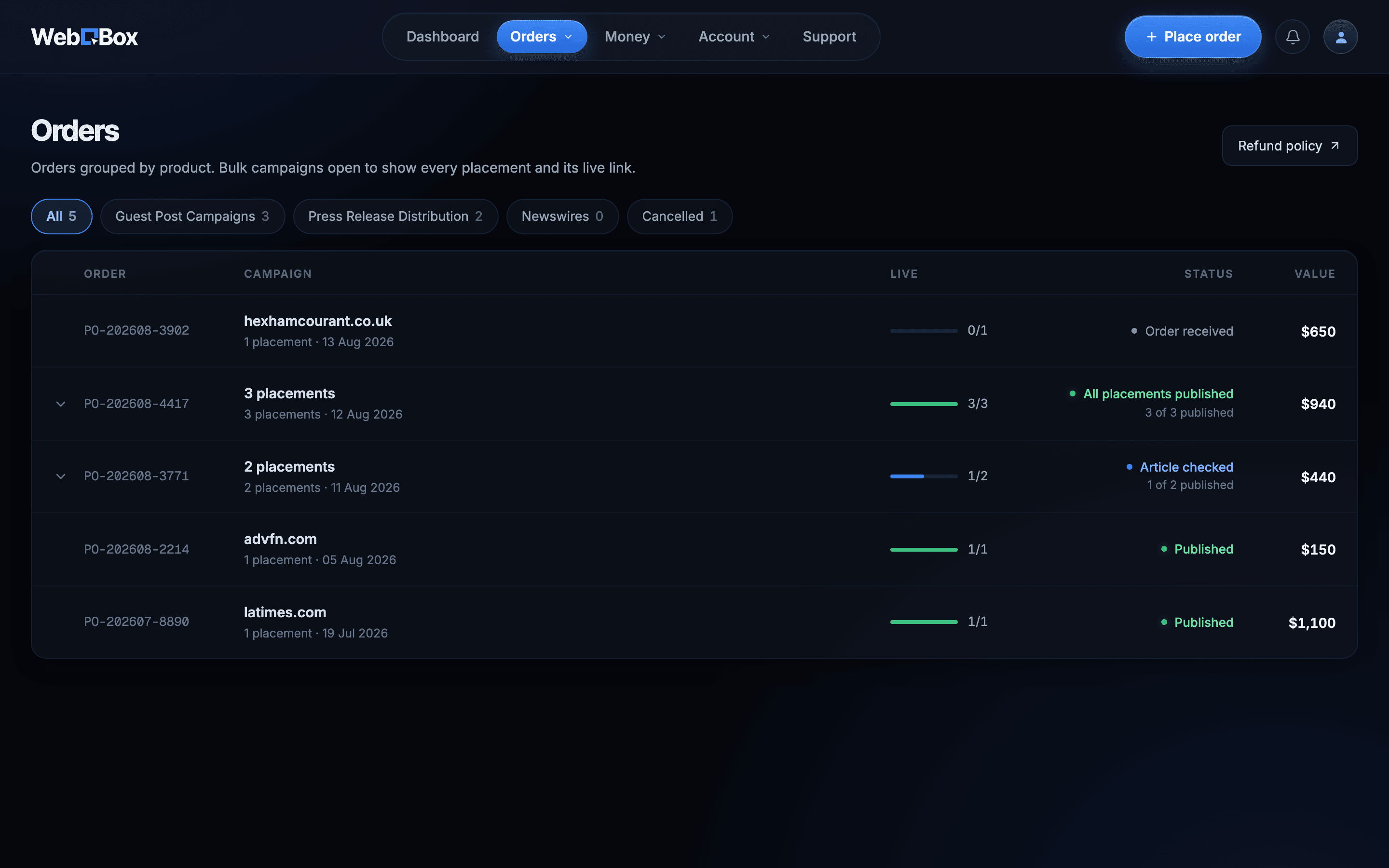Filter by Cancelled orders
The height and width of the screenshot is (868, 1389).
click(680, 217)
